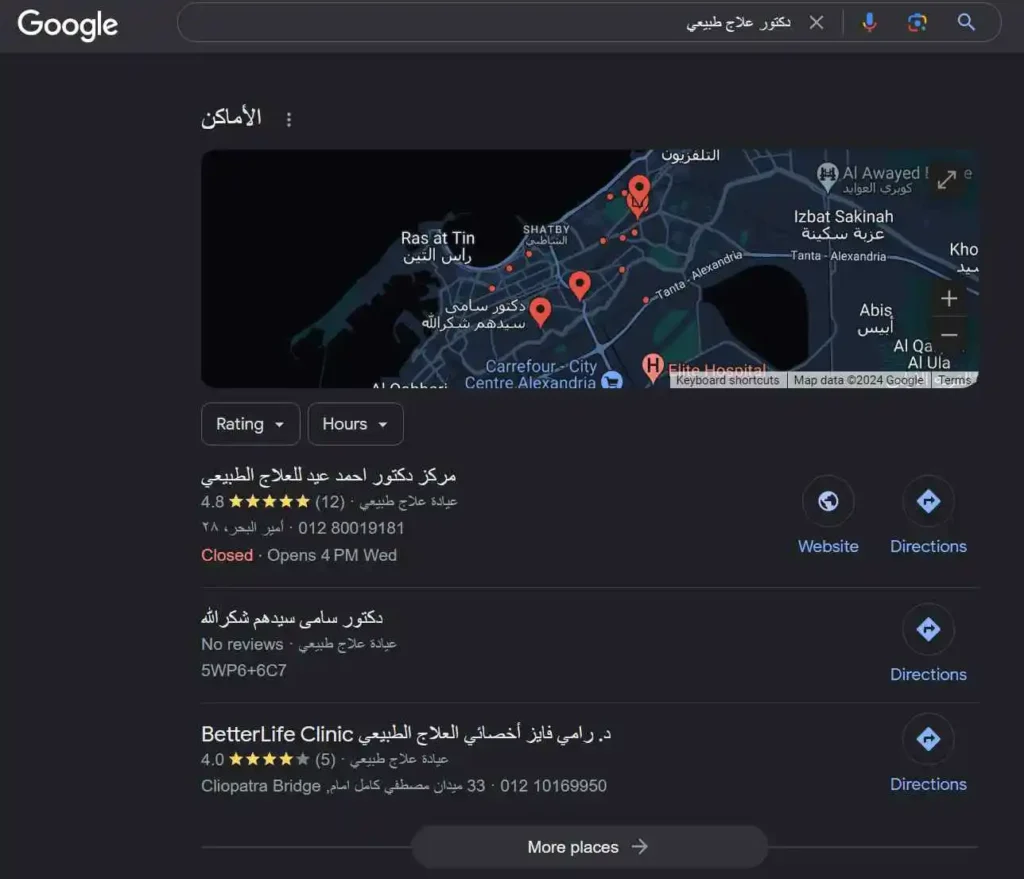Open the three-dot menu next to الأماكن
The height and width of the screenshot is (879, 1024).
[288, 119]
